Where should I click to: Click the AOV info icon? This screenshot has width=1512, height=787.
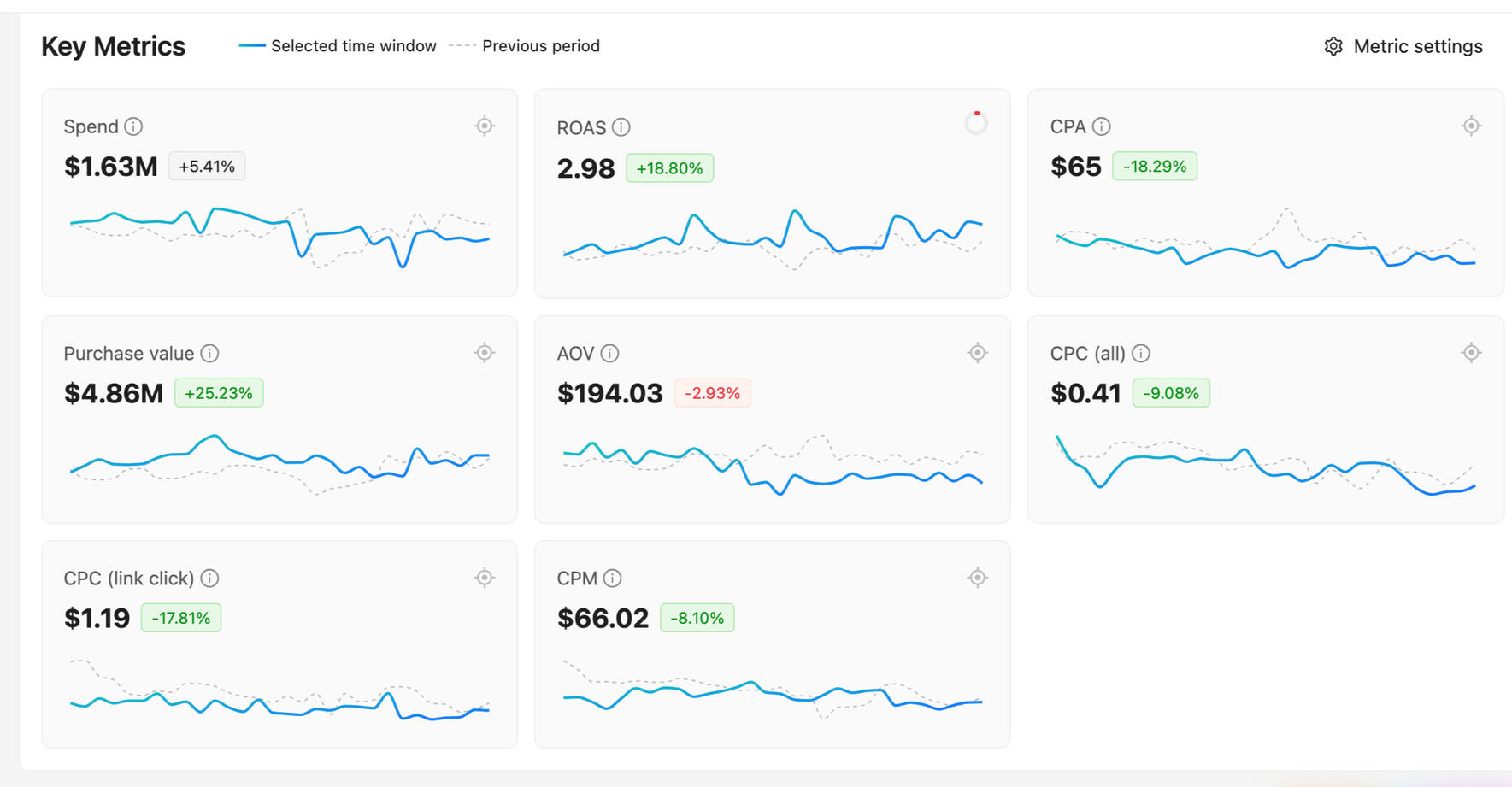609,353
